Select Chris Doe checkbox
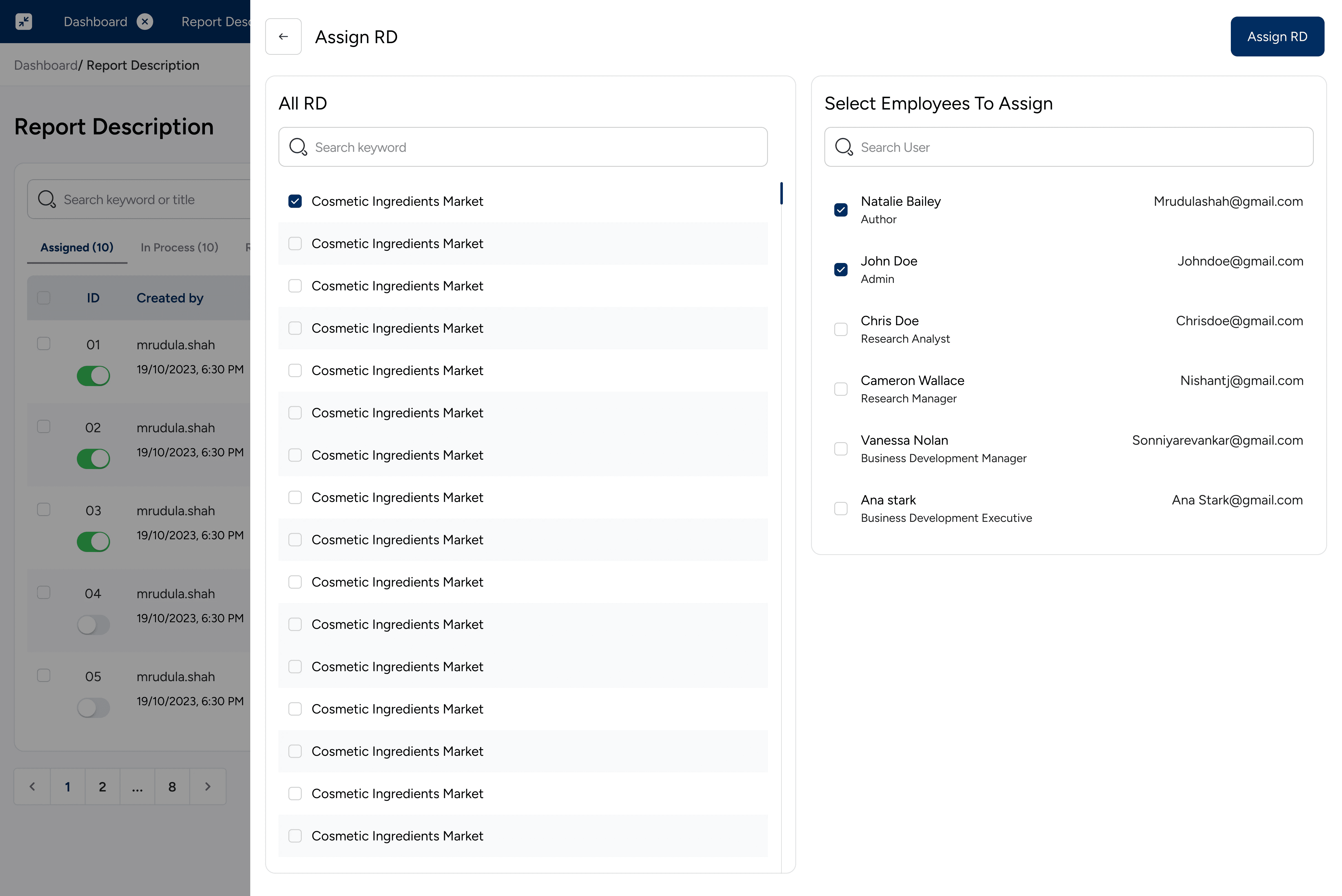 tap(840, 329)
